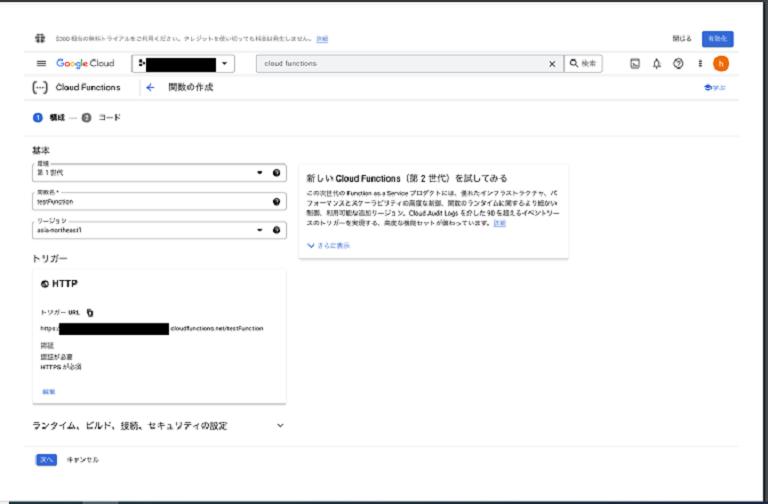
Task: Click the Google Cloud logo
Action: pyautogui.click(x=85, y=64)
